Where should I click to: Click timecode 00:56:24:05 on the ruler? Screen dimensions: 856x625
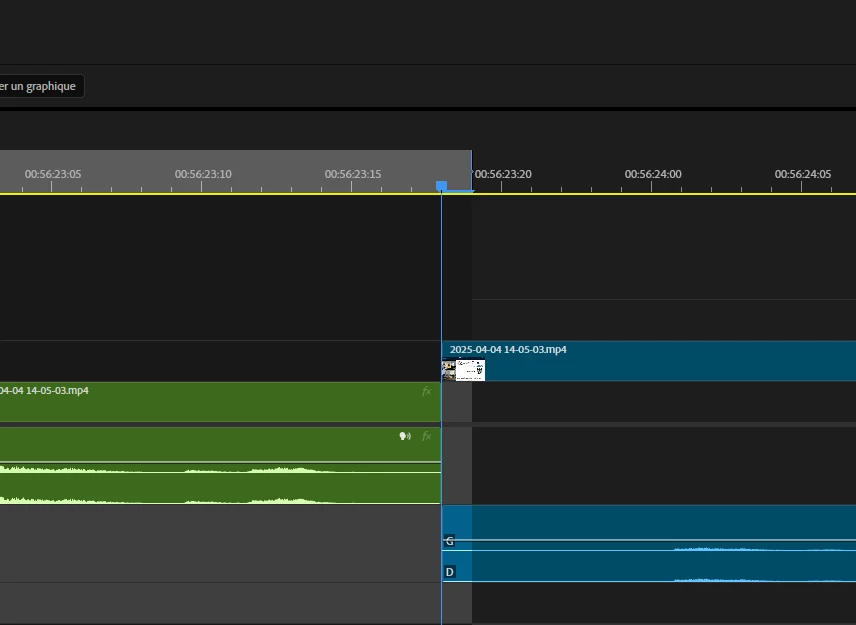click(802, 174)
